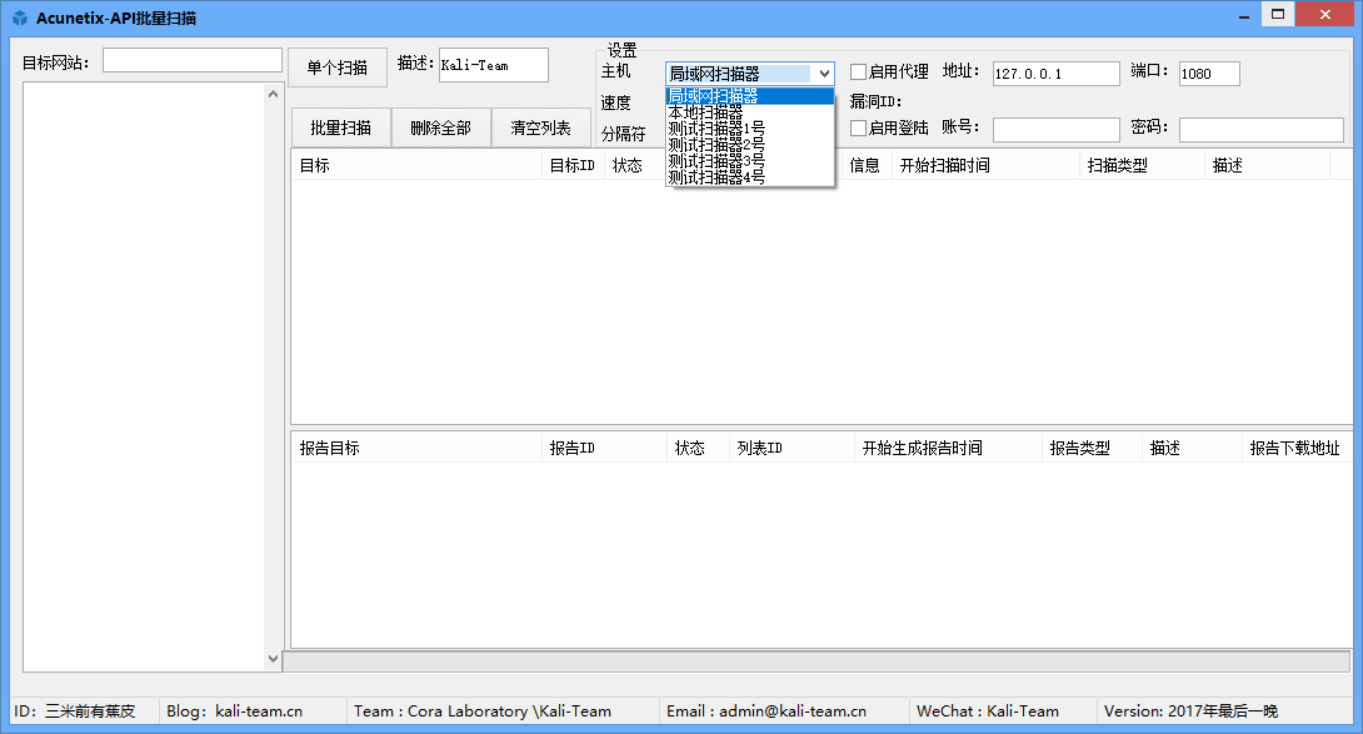1363x734 pixels.
Task: Choose 测试扫描器1号 from the list
Action: (x=750, y=129)
